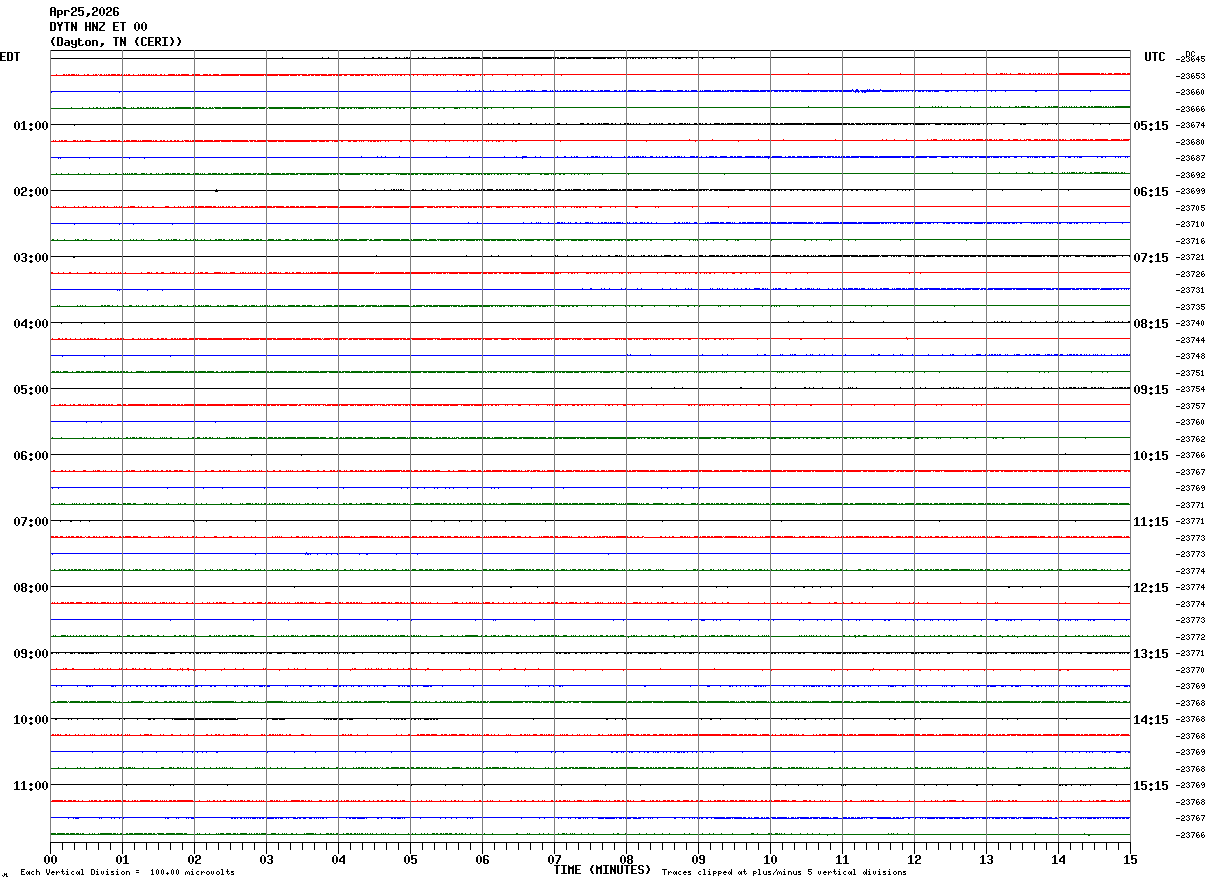Click the '07:15' UTC time label
This screenshot has height=886, width=1210.
pyautogui.click(x=1150, y=257)
